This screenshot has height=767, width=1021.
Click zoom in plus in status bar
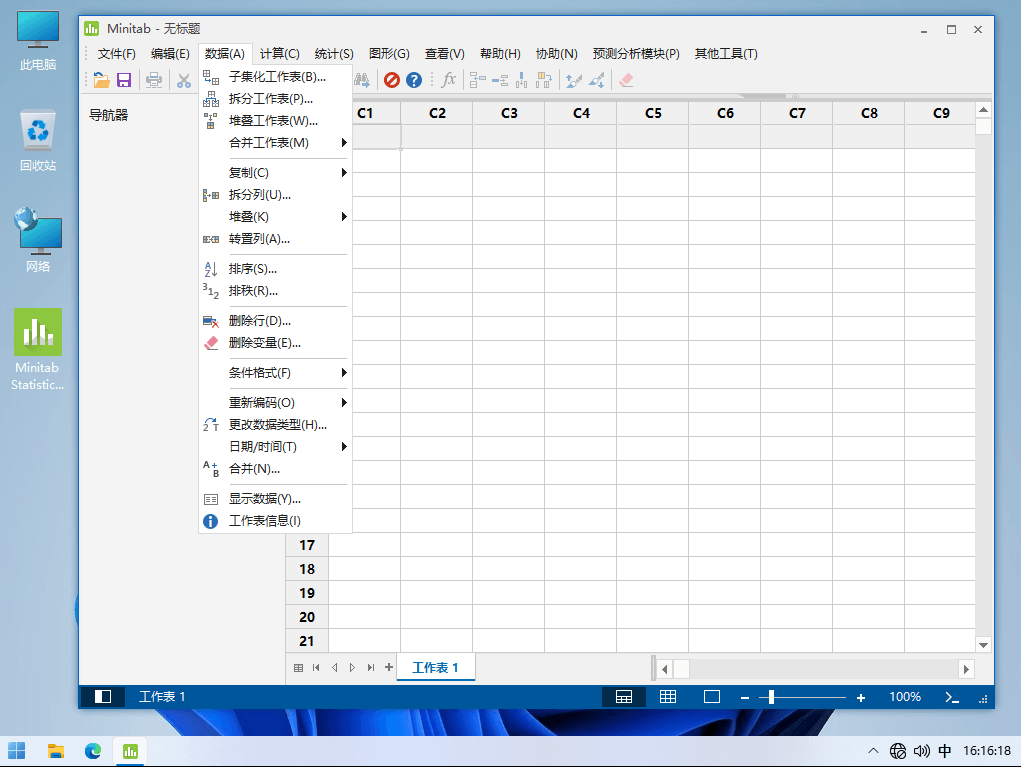pos(861,697)
